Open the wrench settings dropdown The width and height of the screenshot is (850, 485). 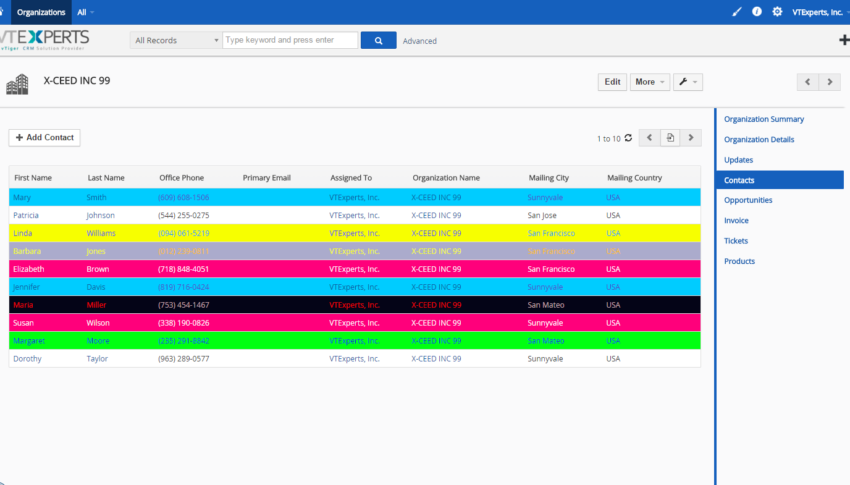pyautogui.click(x=688, y=82)
